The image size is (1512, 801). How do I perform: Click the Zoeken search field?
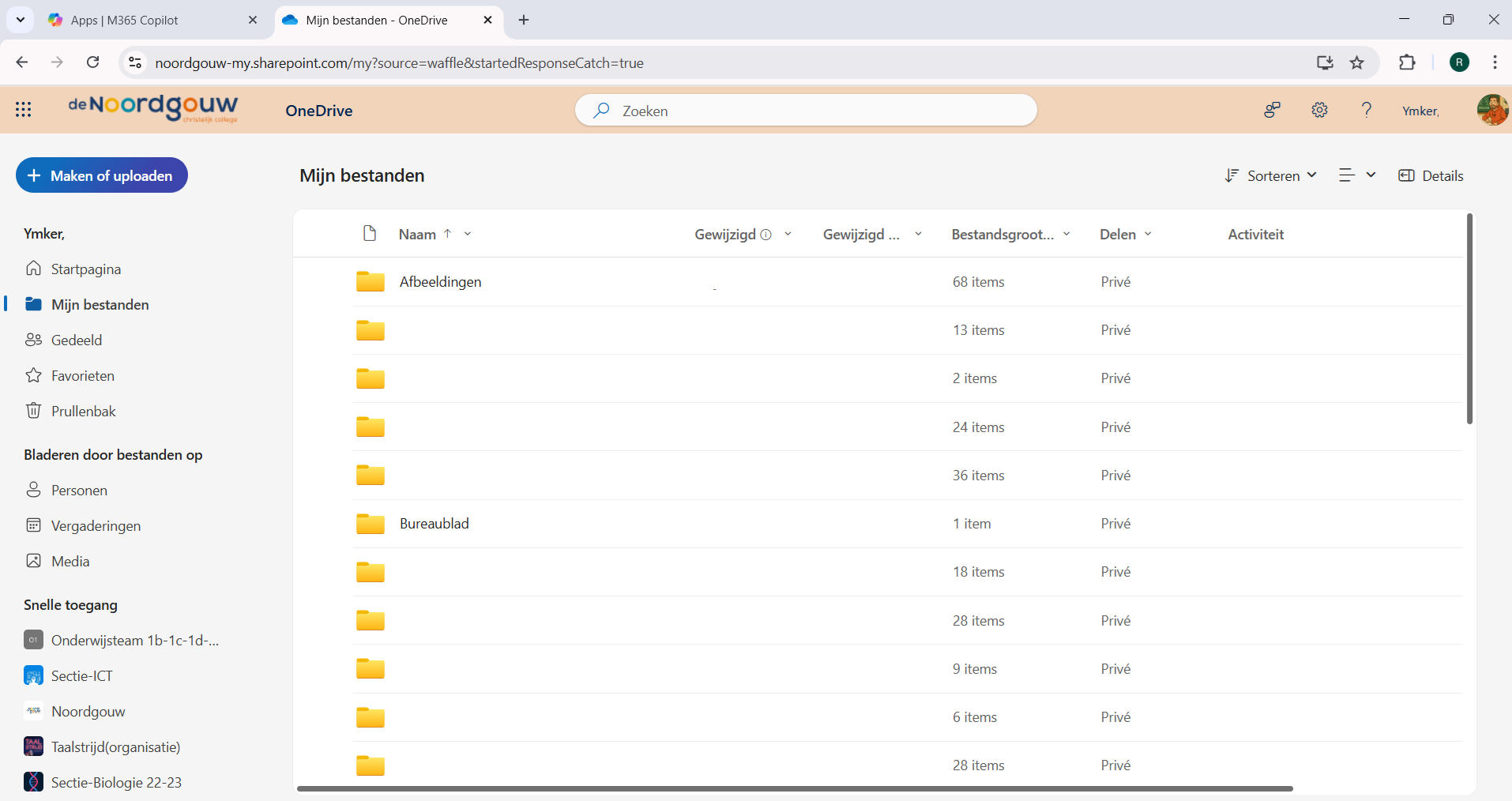(806, 111)
